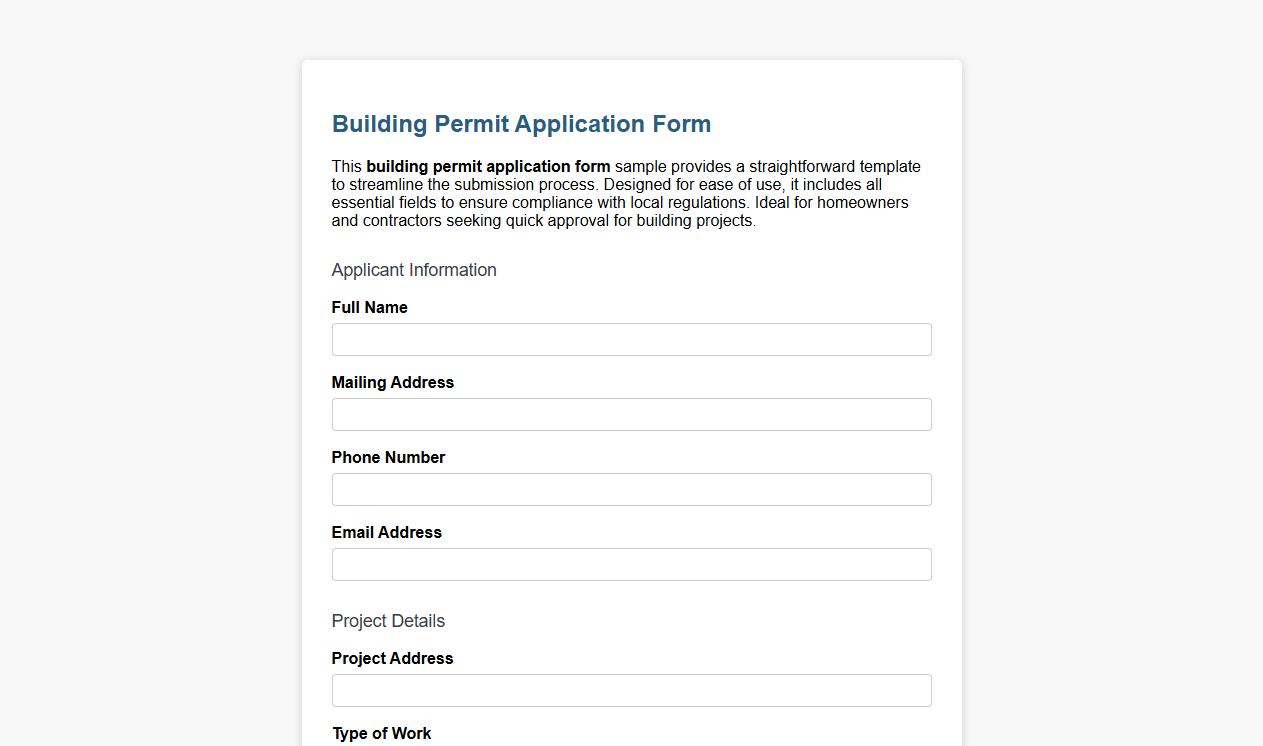
Task: Click the Building Permit Application Form title
Action: click(x=521, y=123)
